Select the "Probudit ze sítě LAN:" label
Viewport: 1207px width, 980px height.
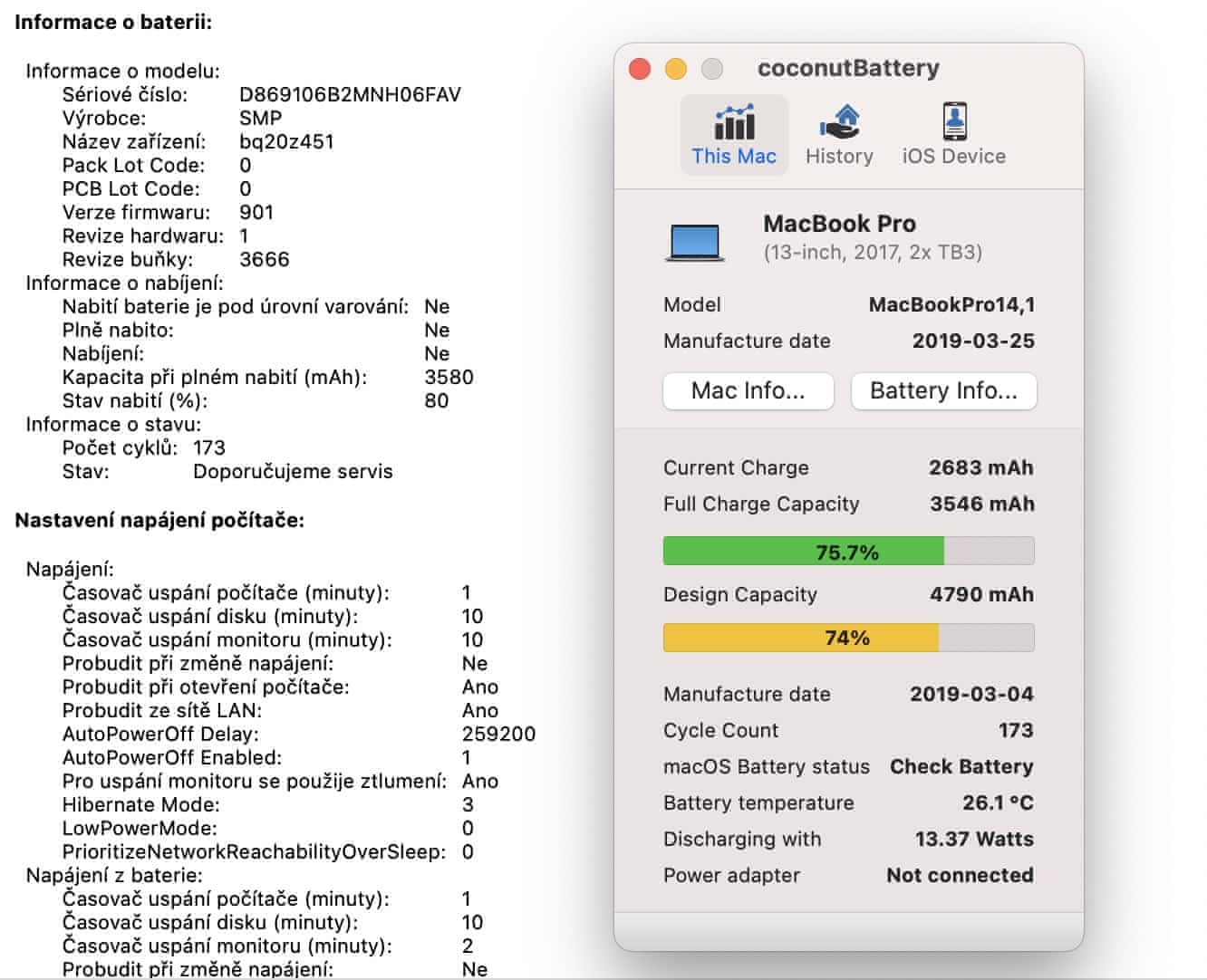tap(161, 711)
